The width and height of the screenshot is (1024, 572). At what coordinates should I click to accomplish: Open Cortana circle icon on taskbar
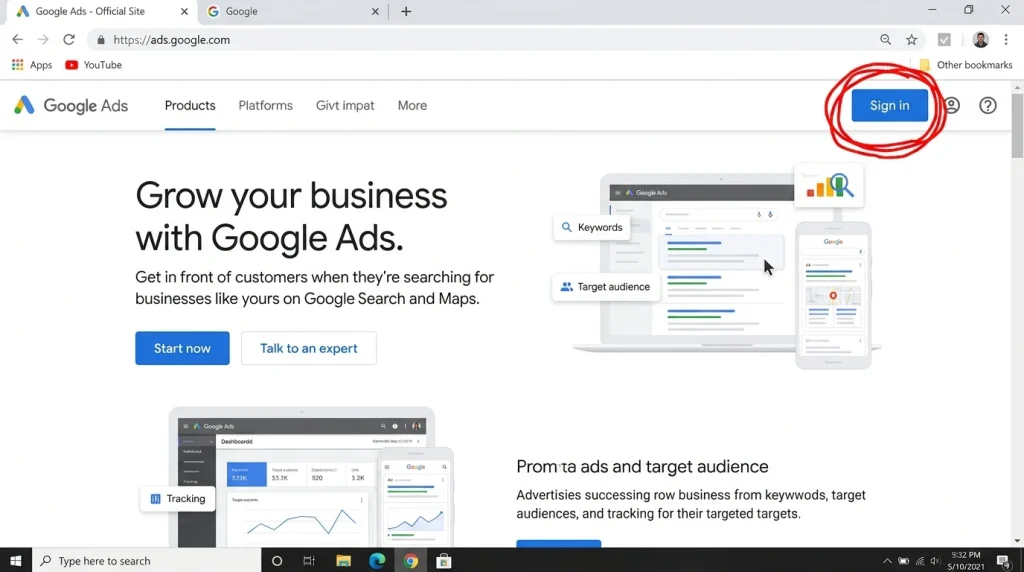pyautogui.click(x=277, y=560)
